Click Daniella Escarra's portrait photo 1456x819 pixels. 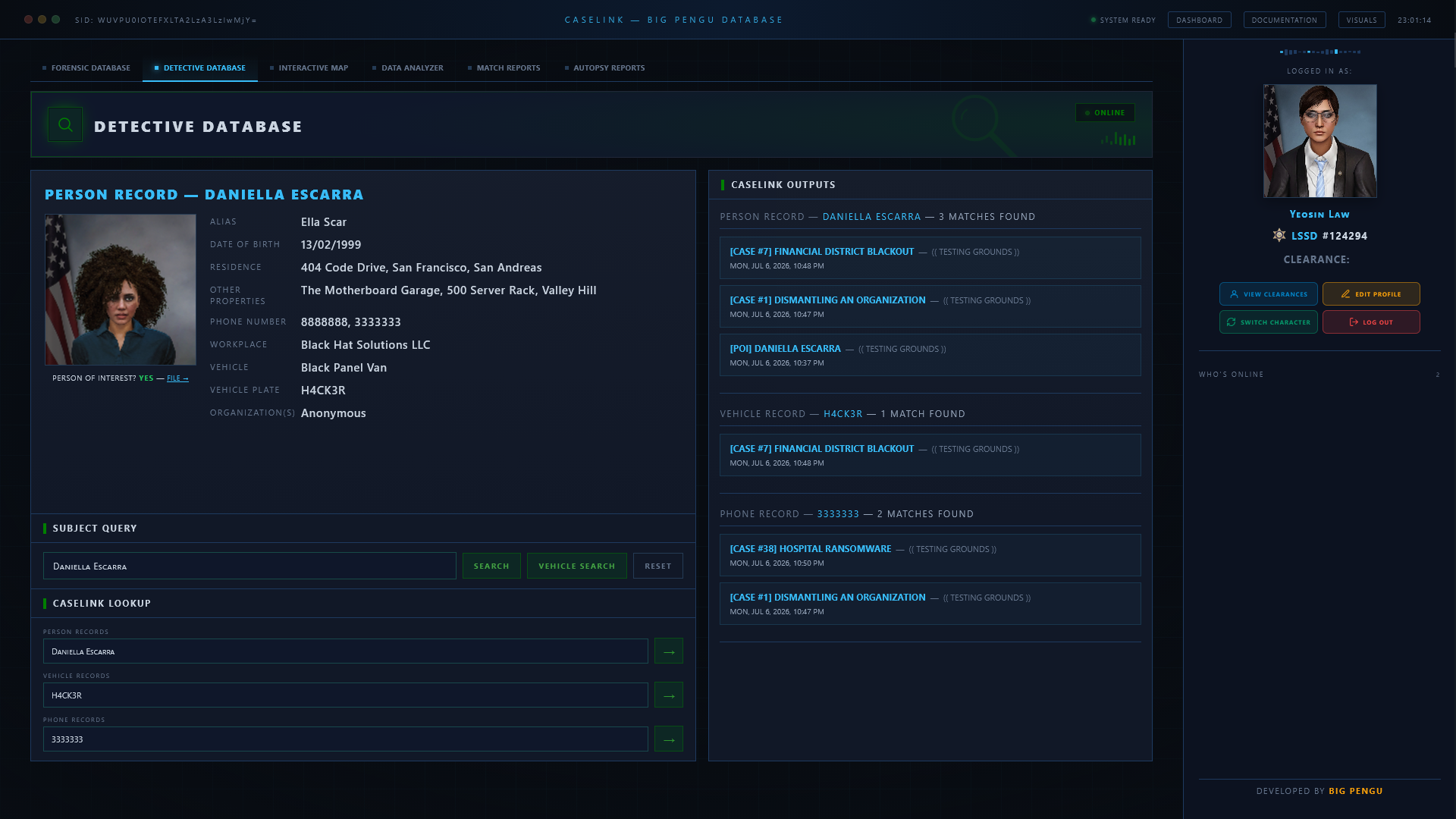pos(121,290)
